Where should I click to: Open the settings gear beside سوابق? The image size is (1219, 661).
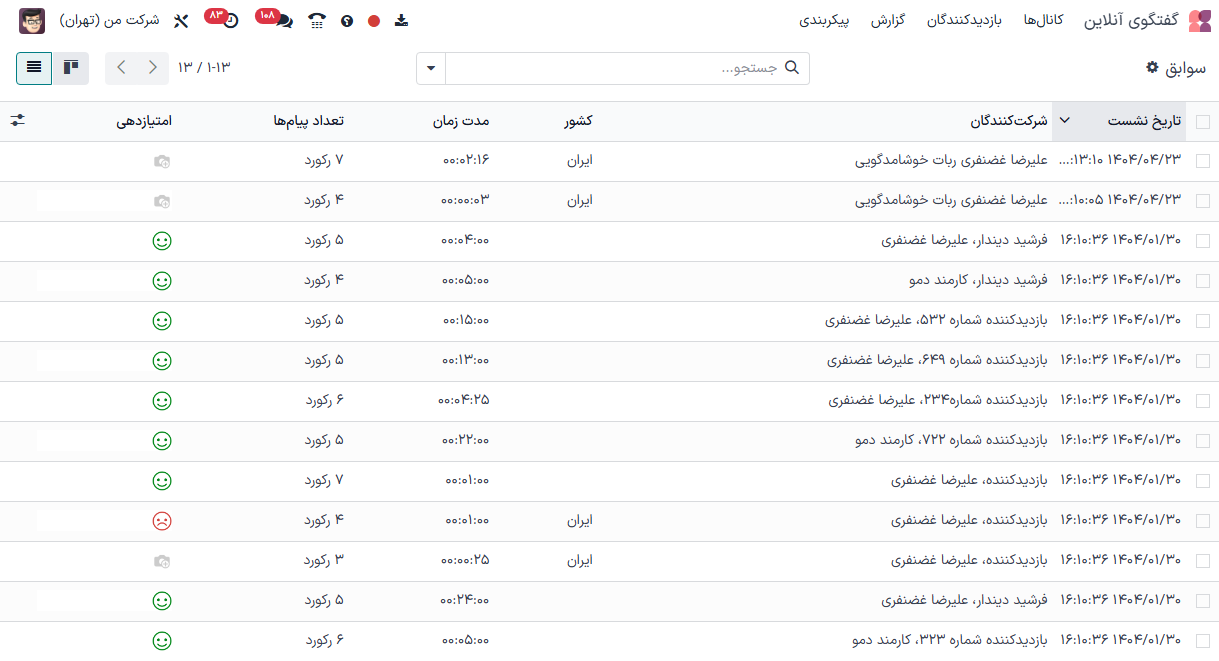click(1152, 68)
